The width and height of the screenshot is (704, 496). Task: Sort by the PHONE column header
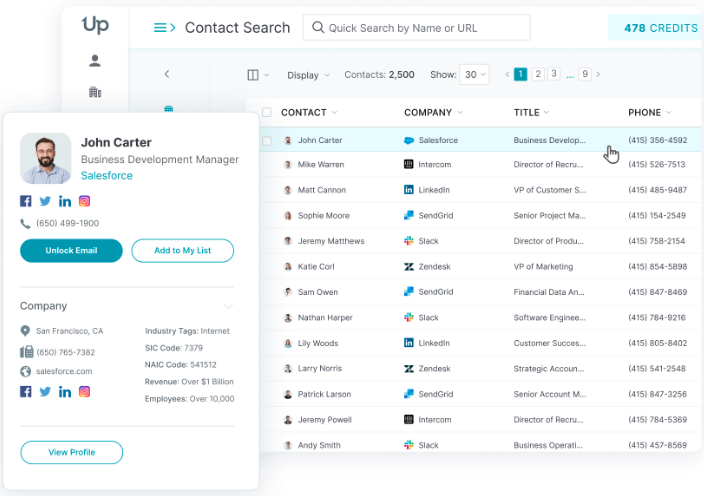pyautogui.click(x=649, y=112)
